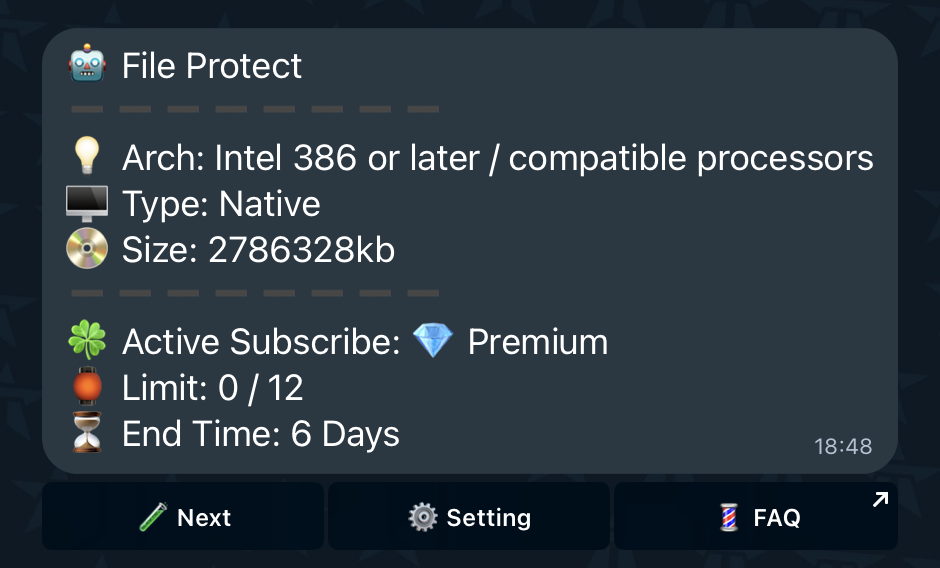Click the message timestamp 18:48
Viewport: 940px width, 568px height.
(x=842, y=446)
